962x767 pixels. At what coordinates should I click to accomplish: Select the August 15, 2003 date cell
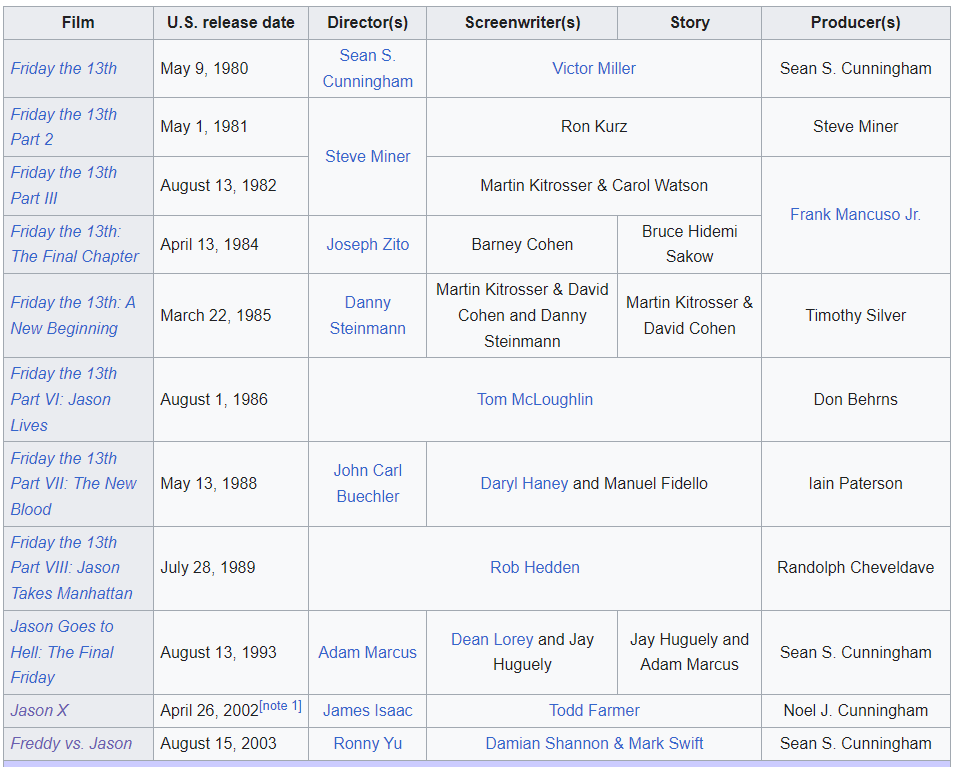[x=231, y=744]
